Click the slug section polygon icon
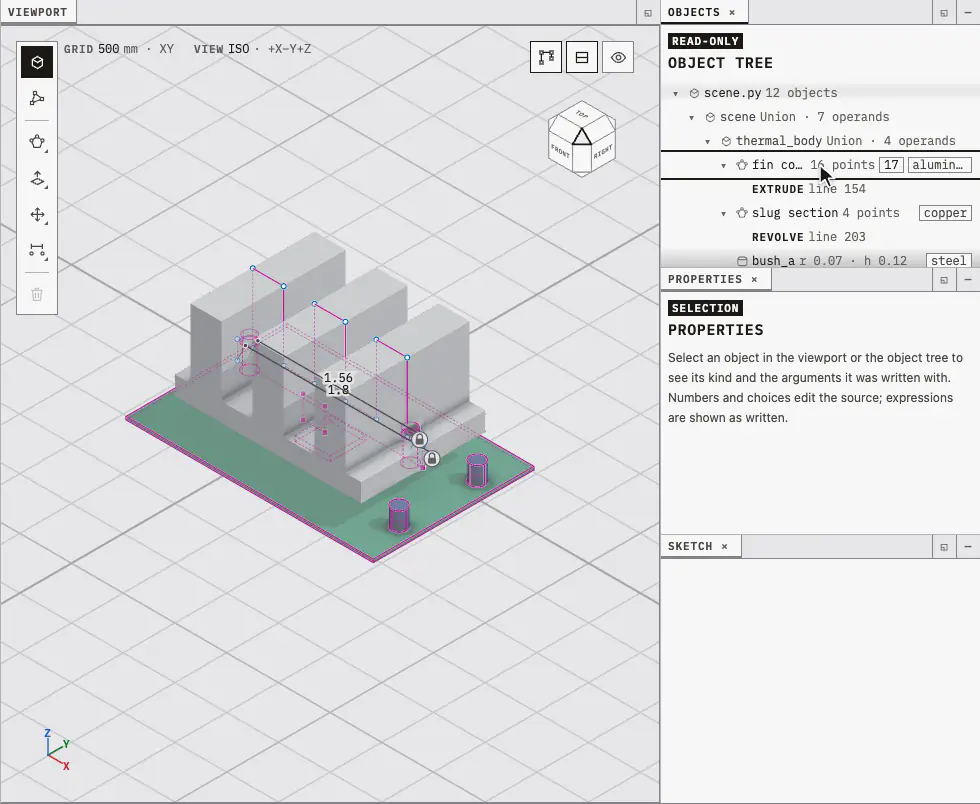Screen dimensions: 980x804 pyautogui.click(x=742, y=213)
